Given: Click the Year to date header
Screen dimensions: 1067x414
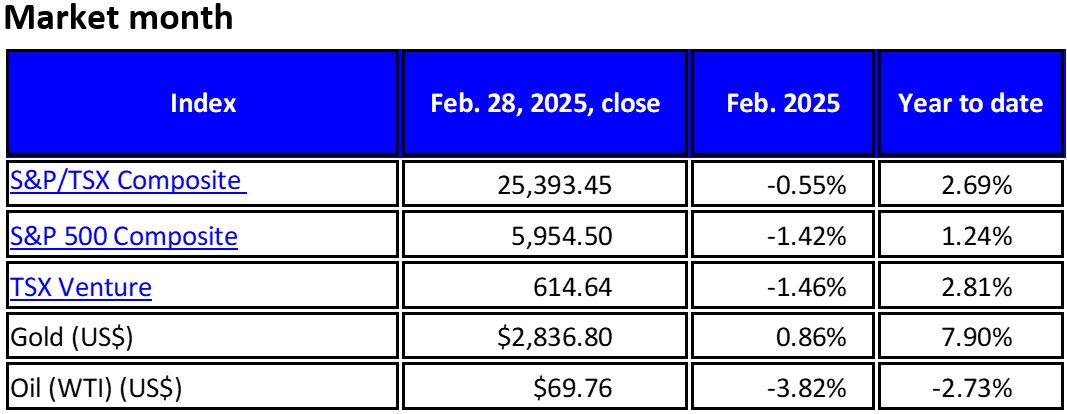Looking at the screenshot, I should pyautogui.click(x=970, y=103).
